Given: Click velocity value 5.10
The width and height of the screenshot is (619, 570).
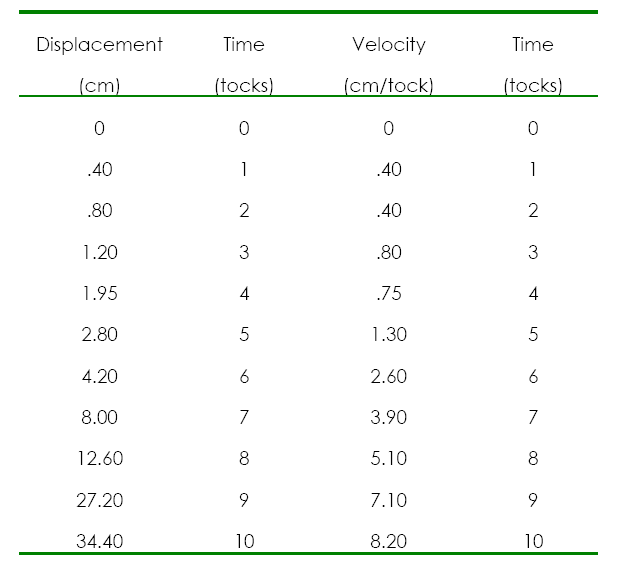Looking at the screenshot, I should [389, 458].
